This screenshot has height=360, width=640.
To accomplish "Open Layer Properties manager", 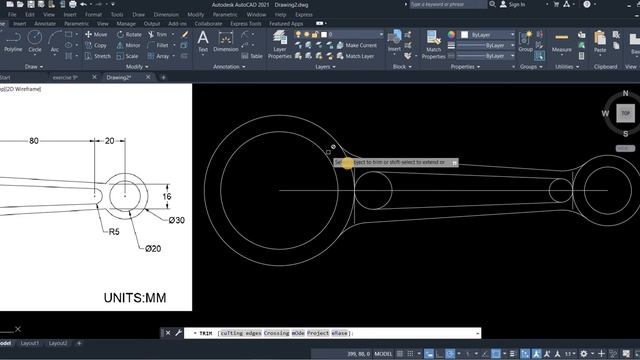I will point(280,45).
